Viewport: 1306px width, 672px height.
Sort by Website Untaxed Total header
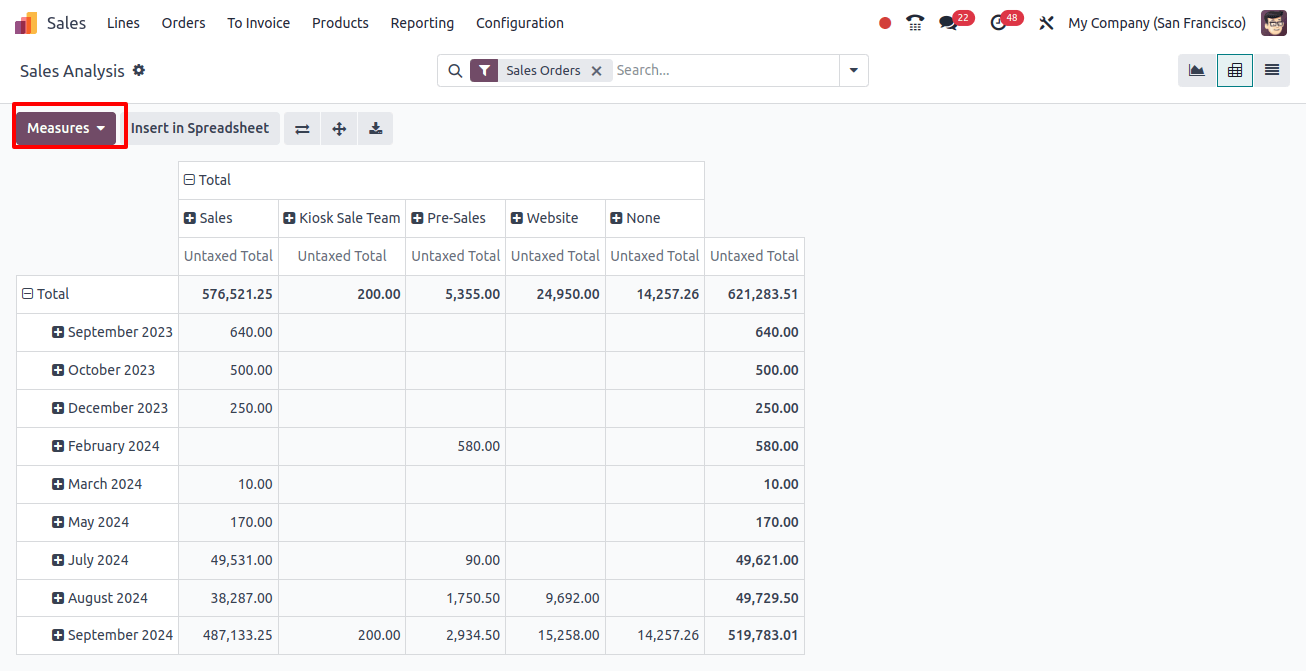[555, 256]
